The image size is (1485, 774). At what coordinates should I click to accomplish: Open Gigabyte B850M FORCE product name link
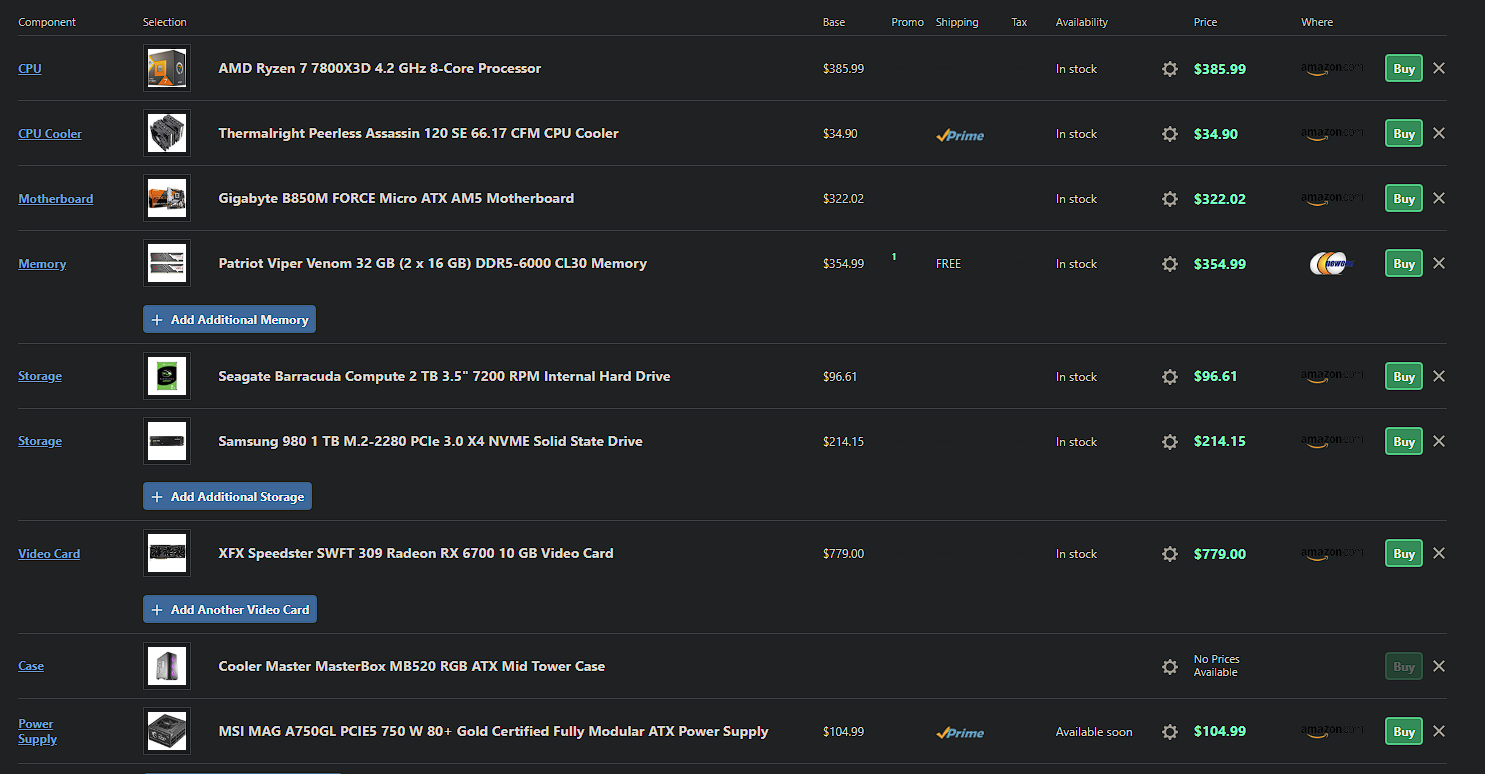click(396, 199)
